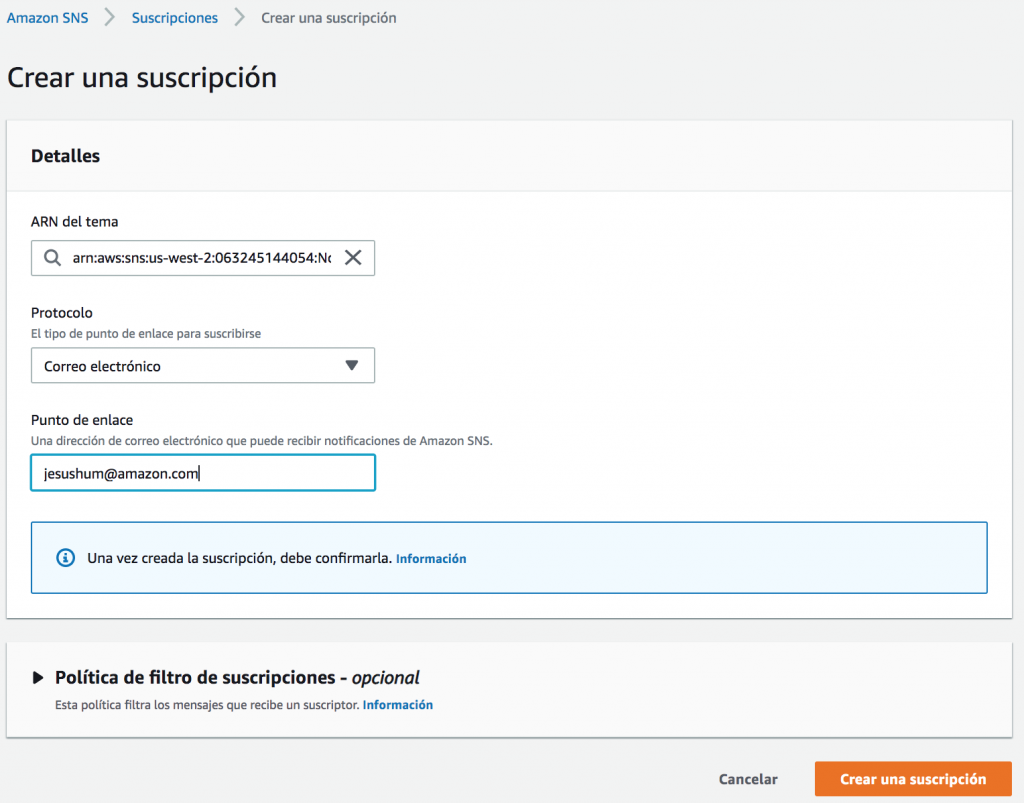The image size is (1024, 803).
Task: Focus the ARN del tema search field
Action: pyautogui.click(x=200, y=258)
